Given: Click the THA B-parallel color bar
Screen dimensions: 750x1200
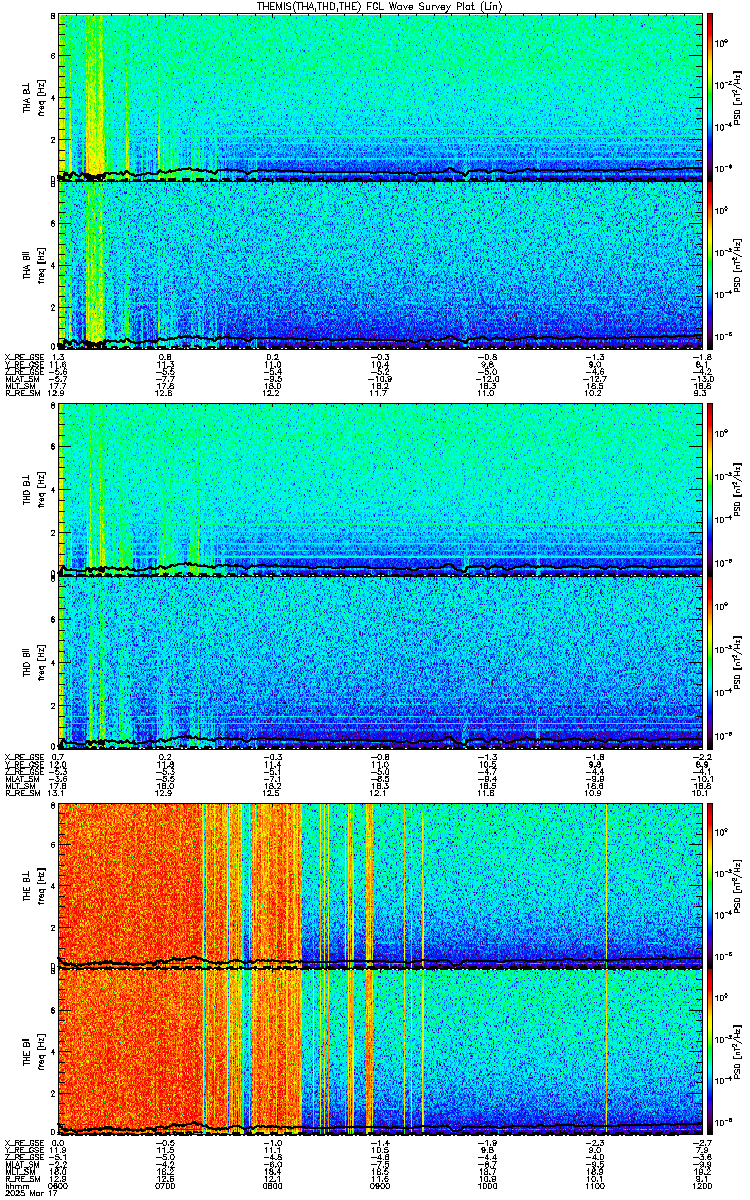Looking at the screenshot, I should (710, 264).
